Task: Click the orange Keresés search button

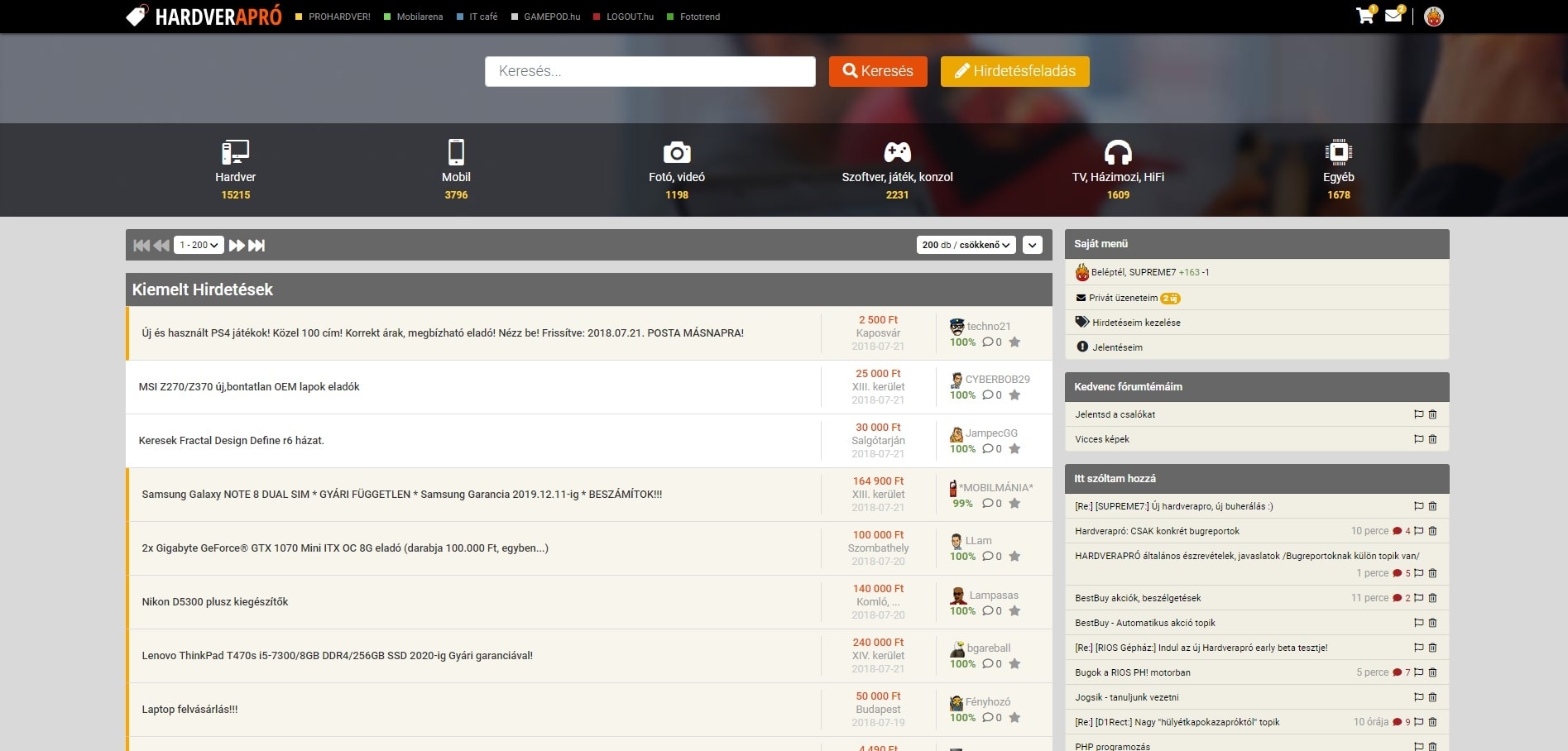Action: point(878,71)
